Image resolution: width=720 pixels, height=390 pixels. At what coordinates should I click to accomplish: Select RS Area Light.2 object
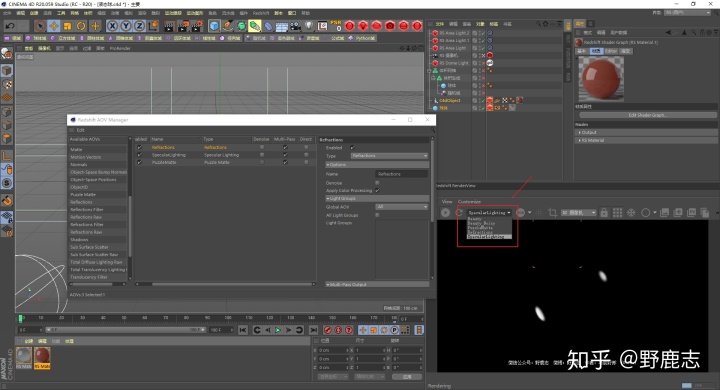pos(454,33)
